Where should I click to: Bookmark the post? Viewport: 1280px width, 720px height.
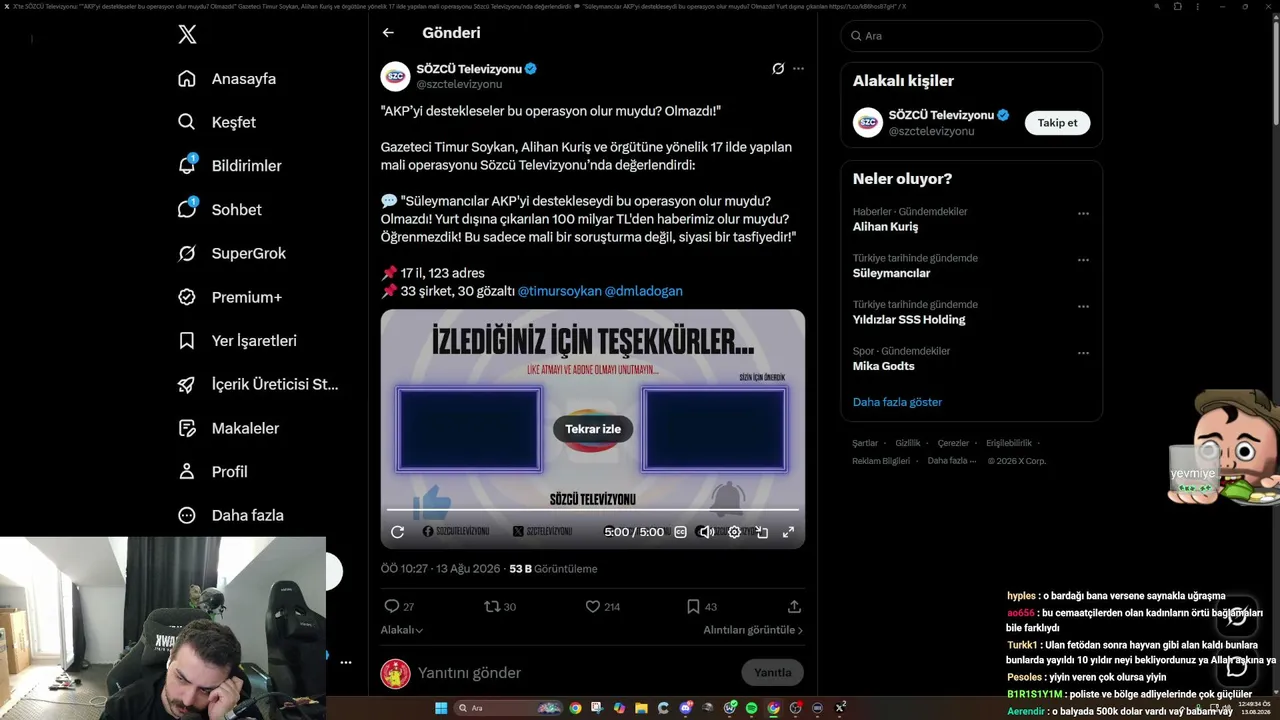[x=693, y=606]
